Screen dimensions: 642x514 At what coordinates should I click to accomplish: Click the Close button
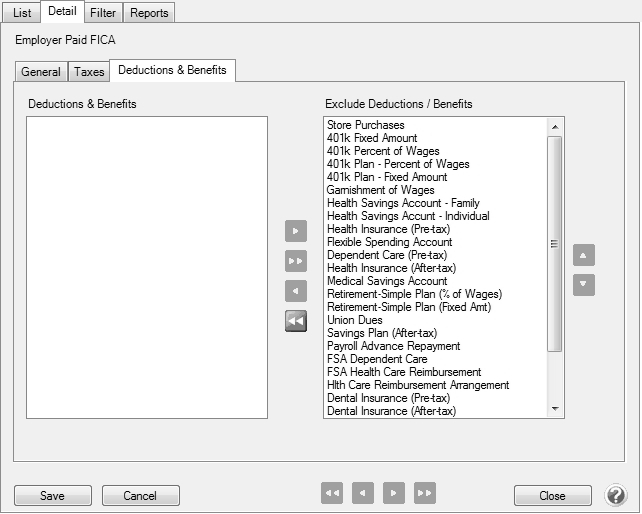pyautogui.click(x=551, y=496)
